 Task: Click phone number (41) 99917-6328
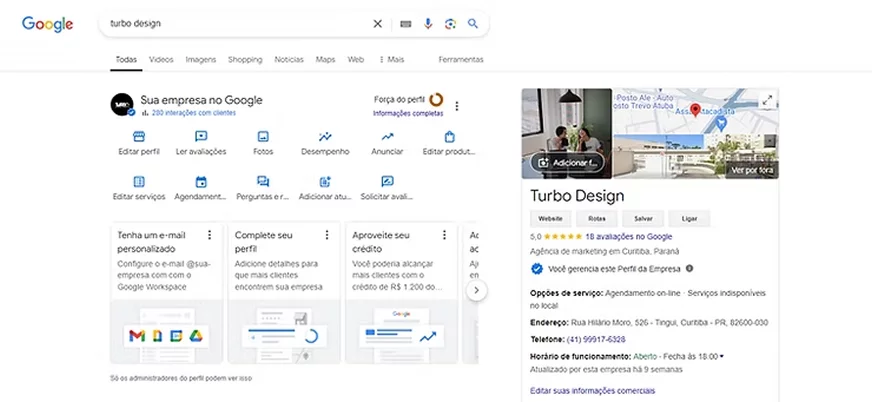coord(596,339)
